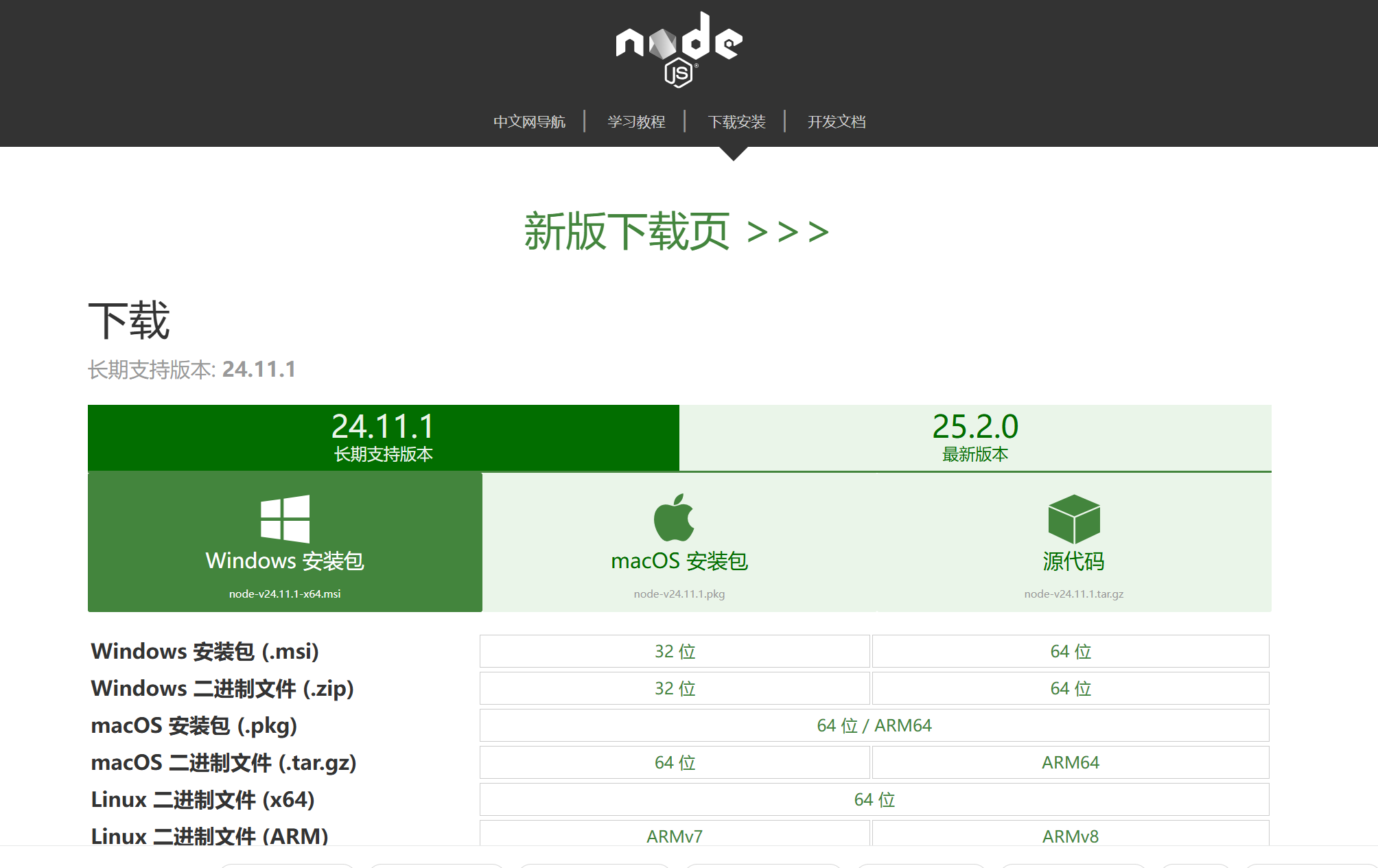This screenshot has width=1378, height=868.
Task: Download the 64 位 Windows .zip binary
Action: (x=1071, y=688)
